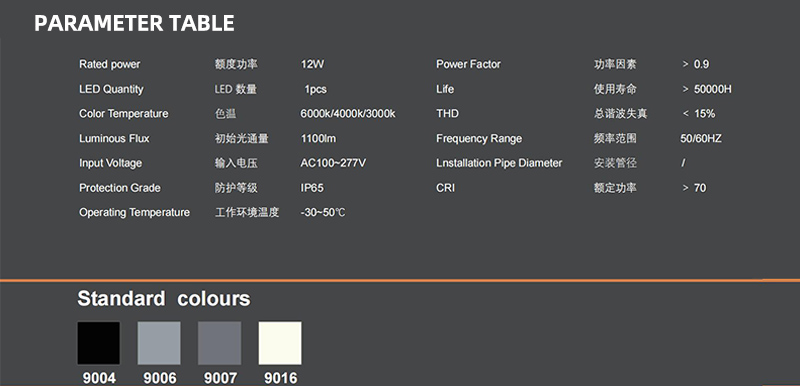Click the > 0.9 value
Viewport: 800px width, 386px height.
click(x=696, y=64)
